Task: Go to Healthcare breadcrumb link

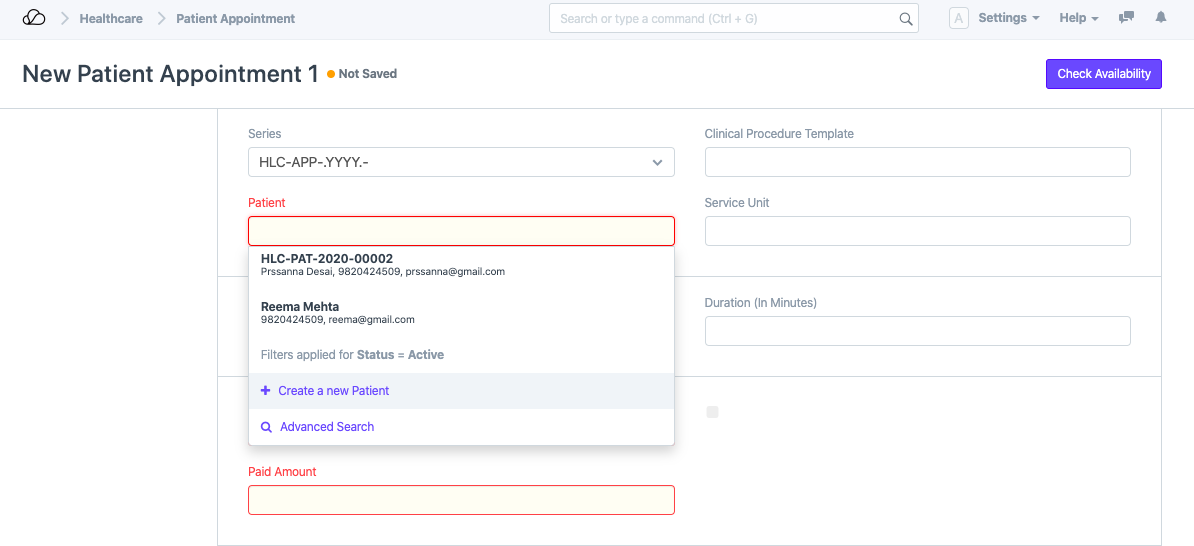Action: click(111, 18)
